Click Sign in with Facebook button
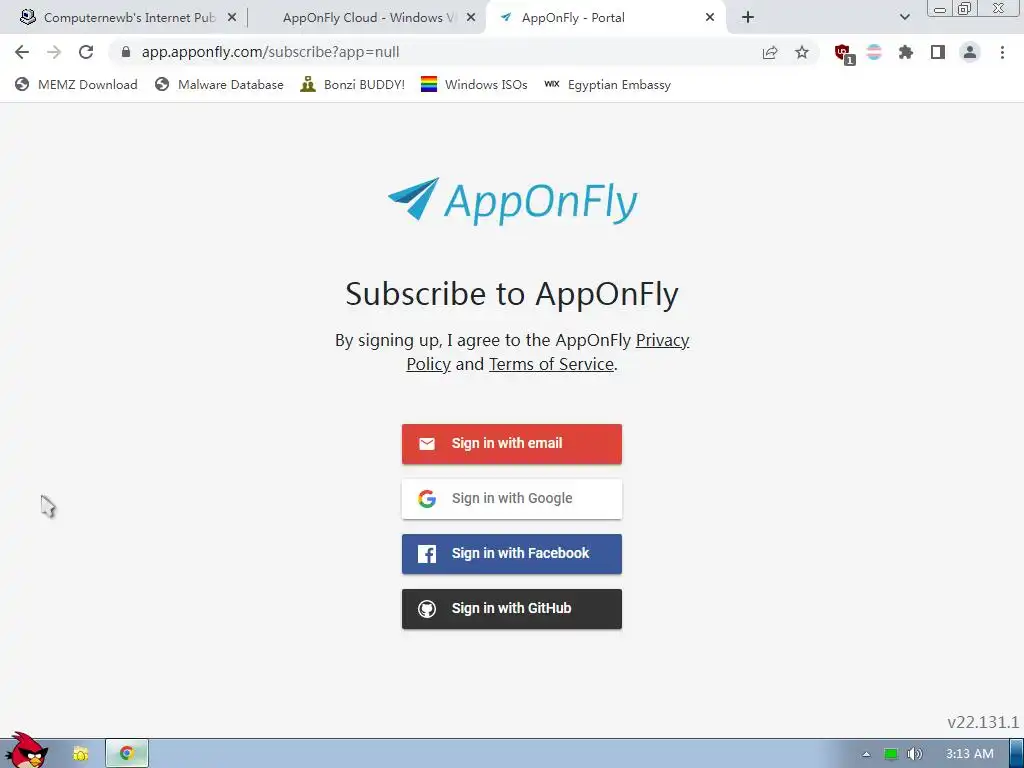Screen dimensions: 1024x768 click(512, 554)
